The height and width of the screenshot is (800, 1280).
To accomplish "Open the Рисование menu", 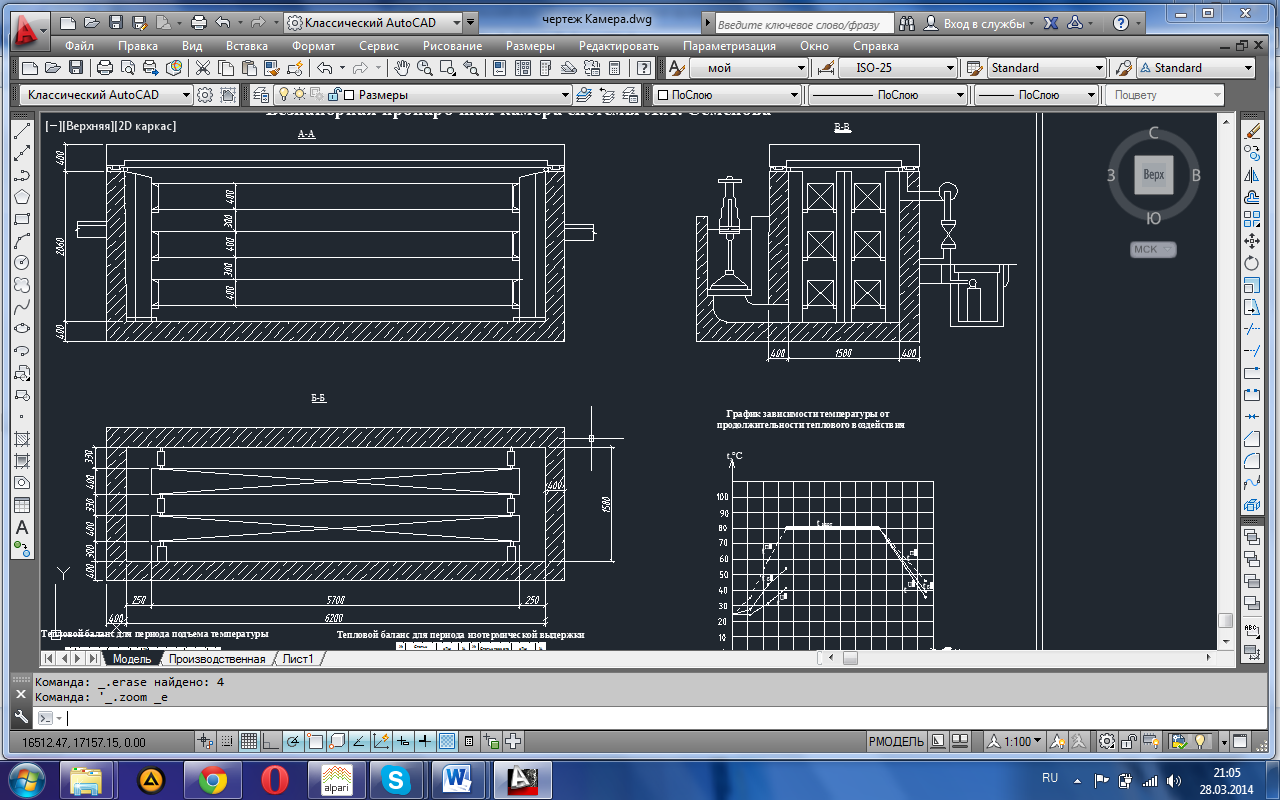I will [452, 46].
